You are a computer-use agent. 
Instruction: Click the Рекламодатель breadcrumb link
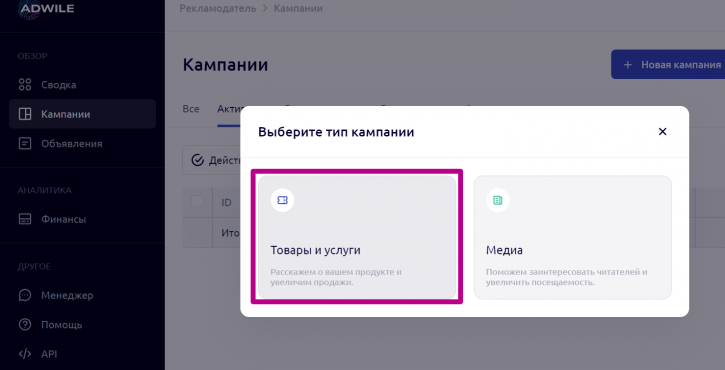tap(218, 8)
